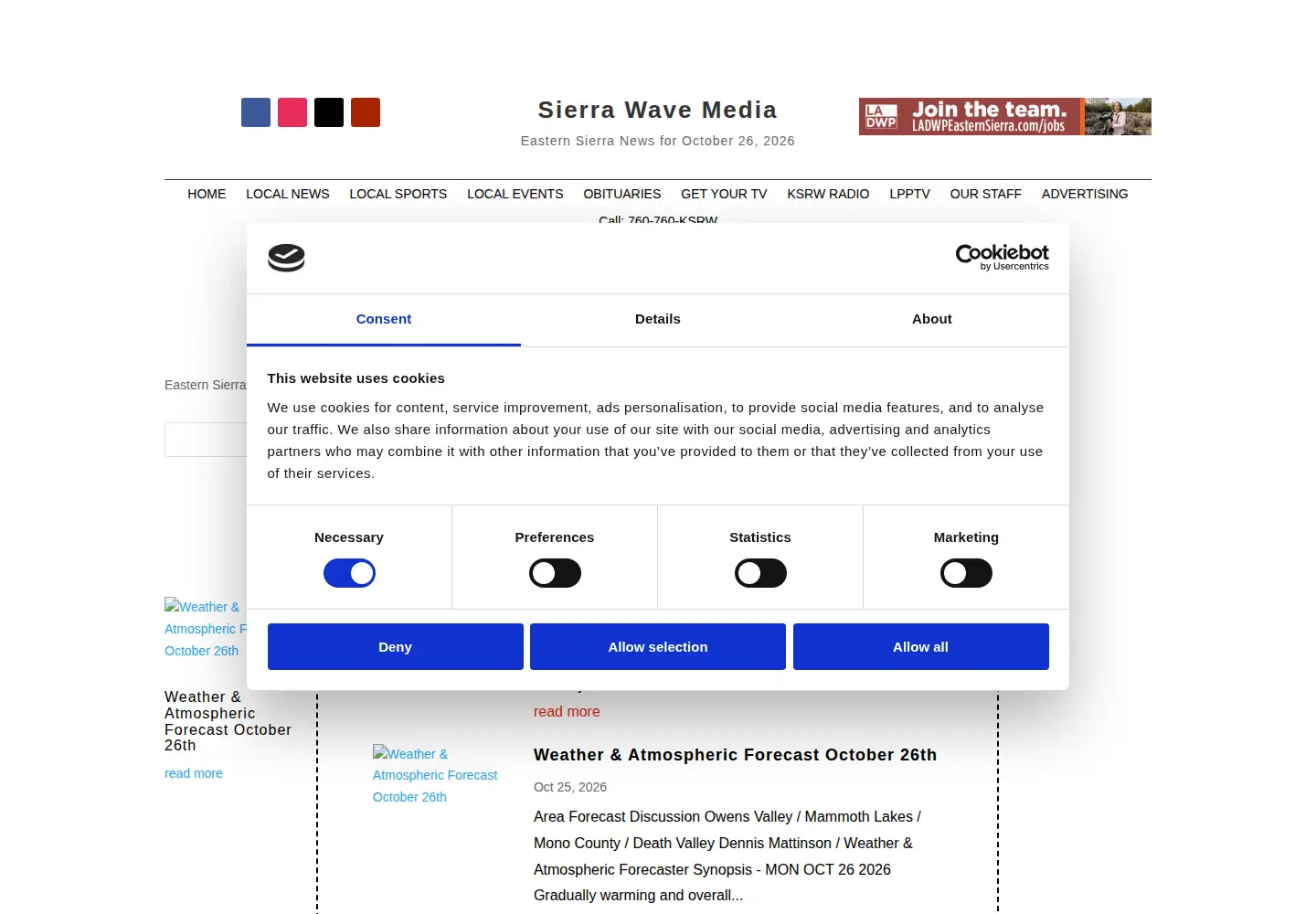This screenshot has width=1316, height=914.
Task: Open the About tab
Action: 932,319
